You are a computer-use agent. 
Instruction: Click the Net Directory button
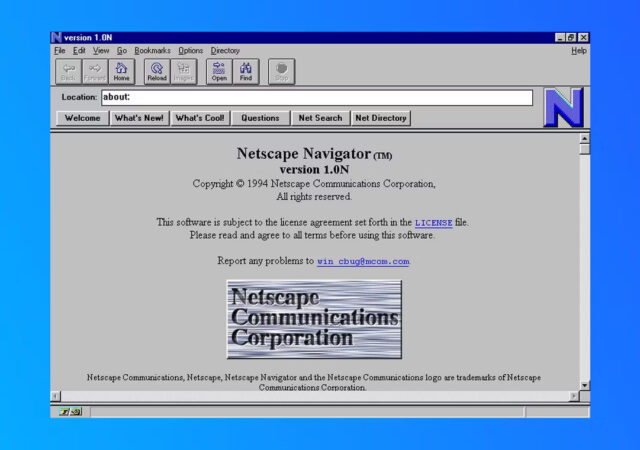pyautogui.click(x=381, y=118)
